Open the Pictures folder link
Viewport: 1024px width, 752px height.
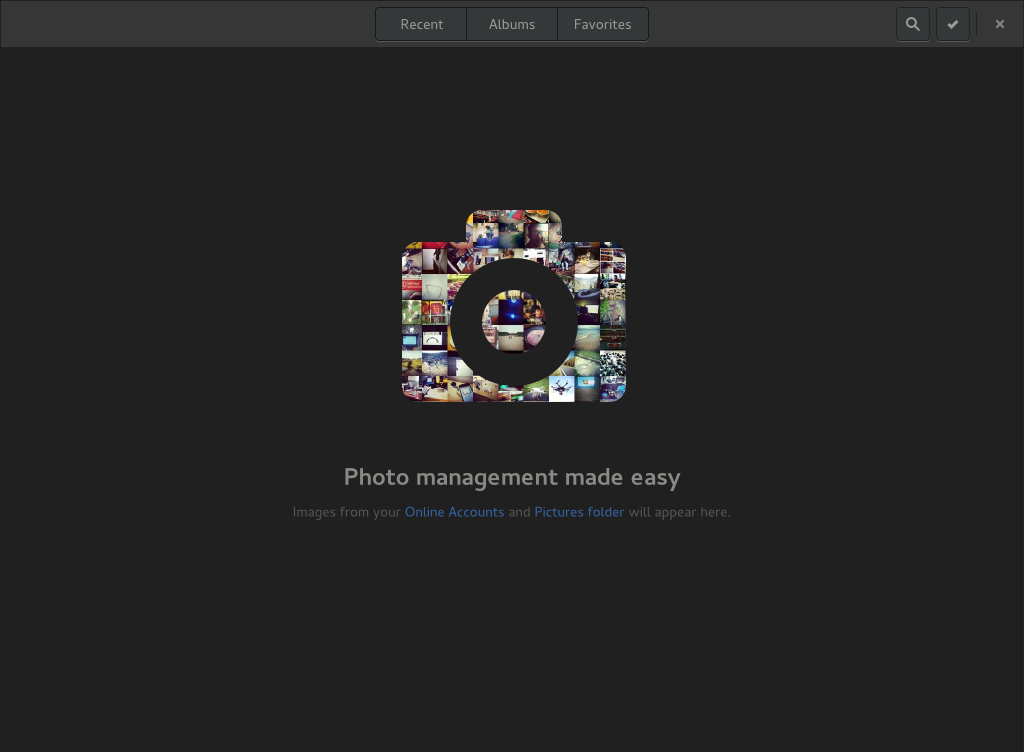point(579,512)
